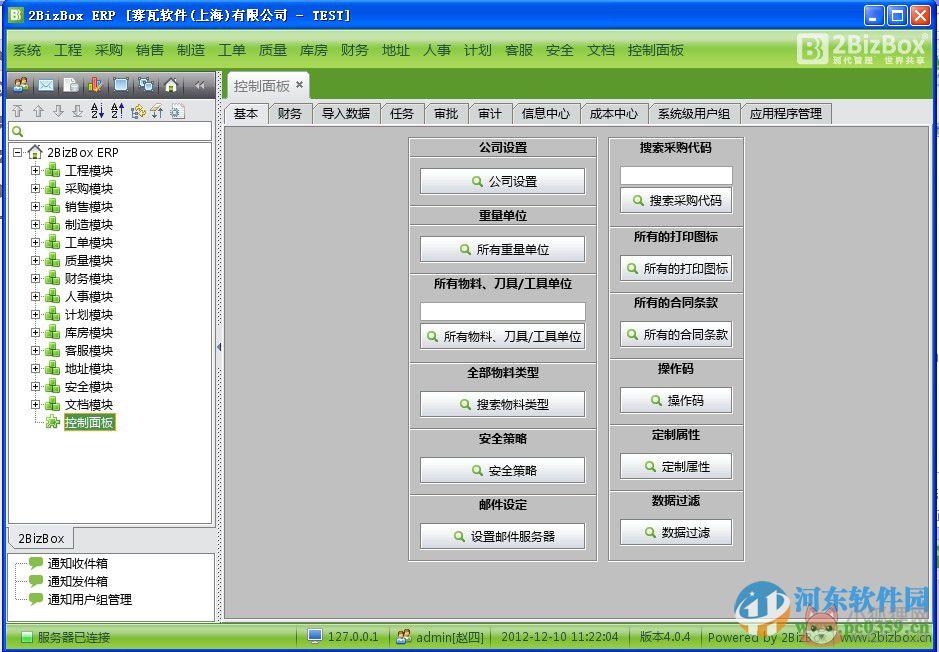This screenshot has width=939, height=652.
Task: Click the 数据过滤 button
Action: (x=676, y=532)
